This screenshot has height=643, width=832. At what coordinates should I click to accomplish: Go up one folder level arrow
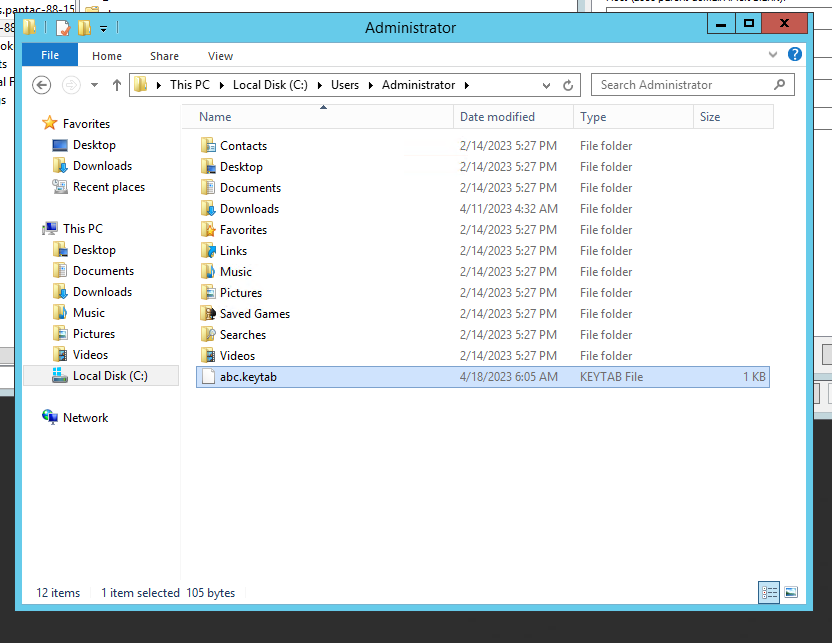pos(117,85)
